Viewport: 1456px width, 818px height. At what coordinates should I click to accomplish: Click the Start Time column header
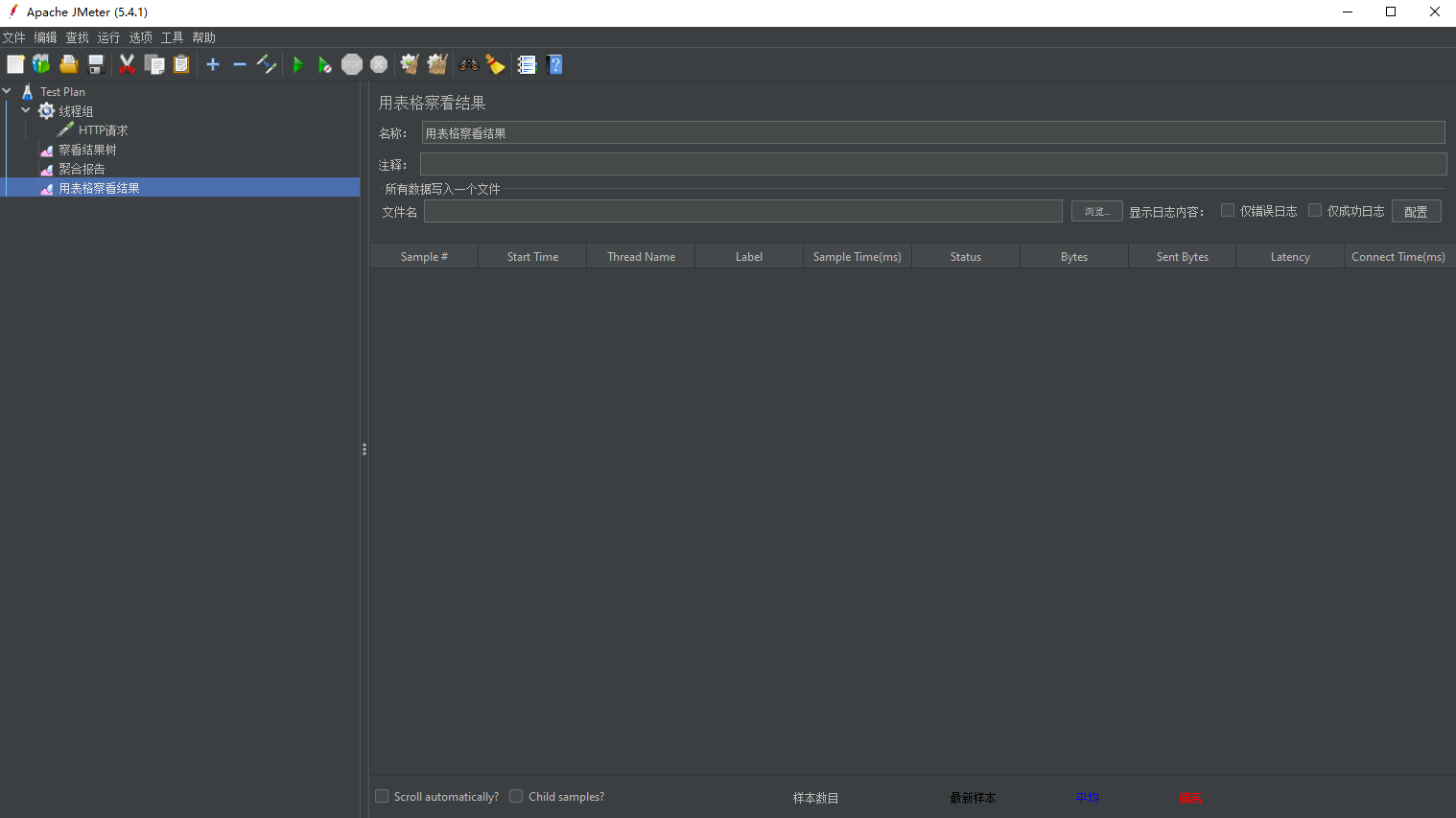[532, 256]
